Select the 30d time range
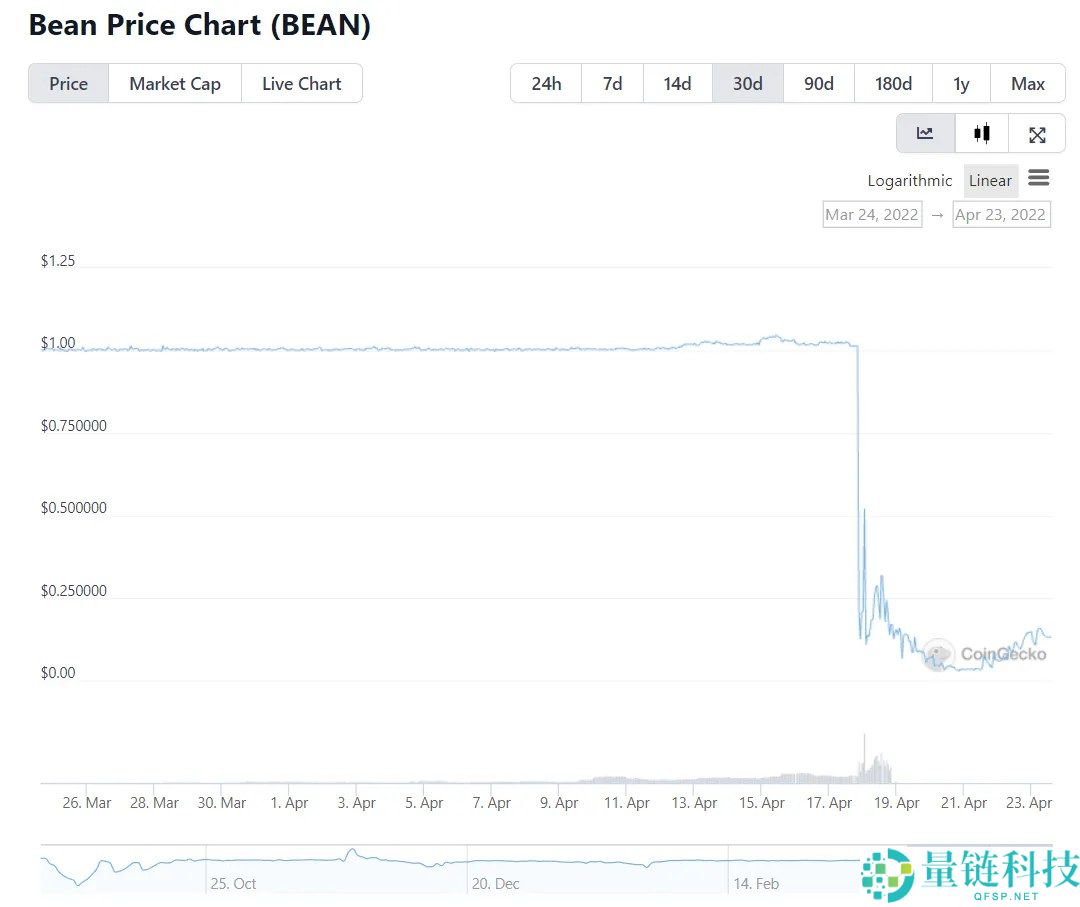 point(748,84)
